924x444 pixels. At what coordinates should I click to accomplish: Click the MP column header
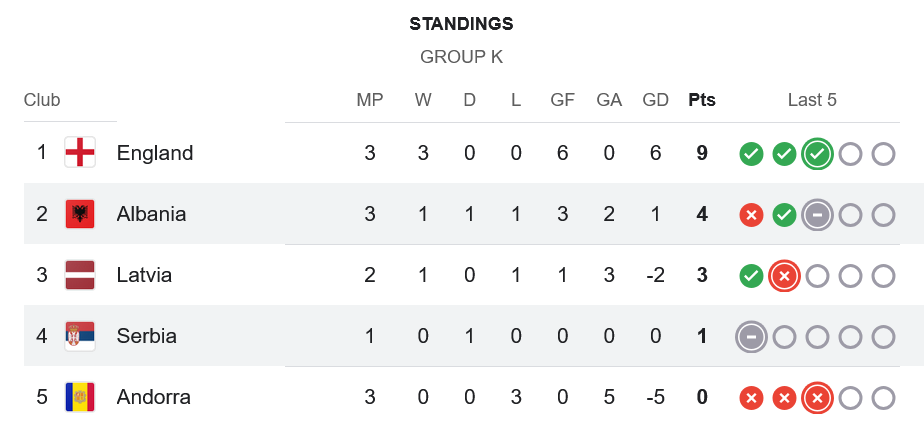click(370, 100)
